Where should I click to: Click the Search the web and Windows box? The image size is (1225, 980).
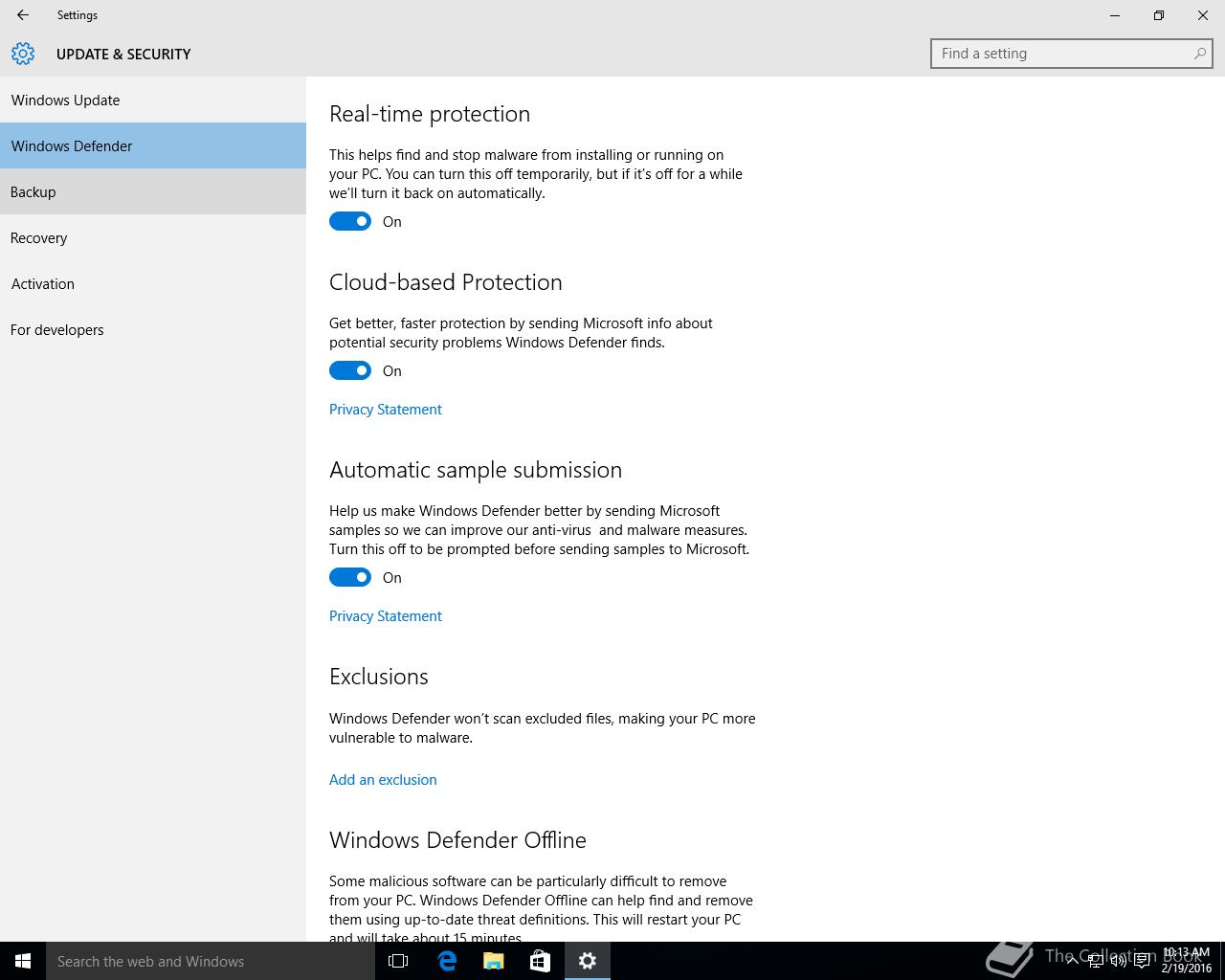coord(211,961)
